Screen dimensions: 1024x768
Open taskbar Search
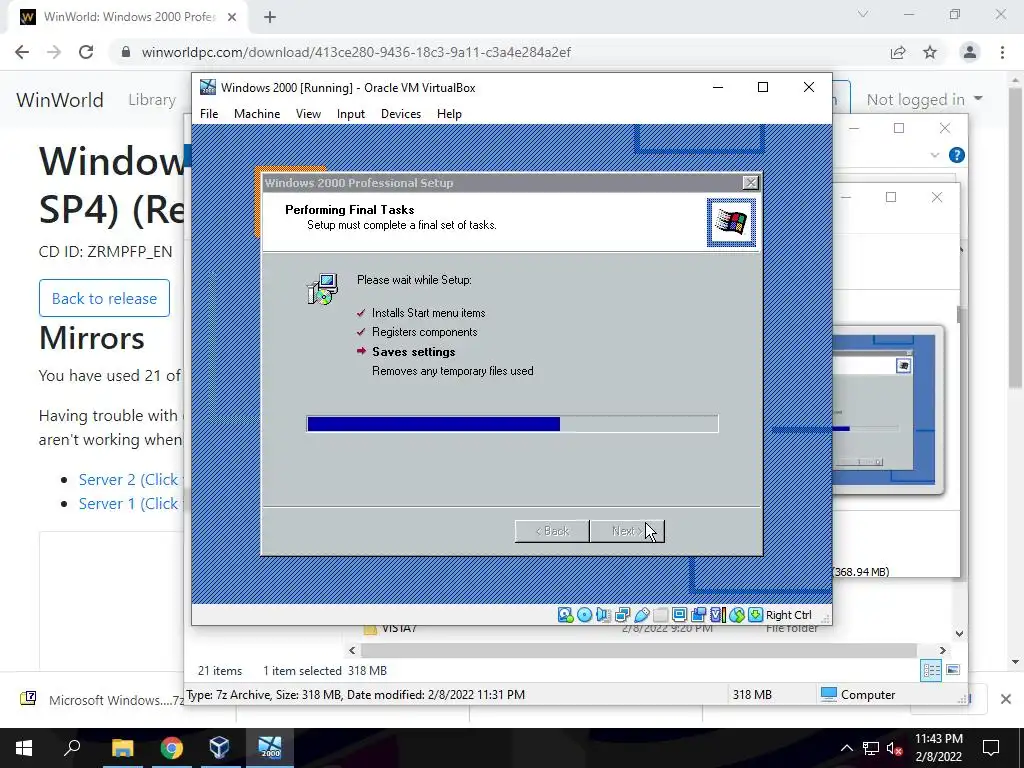pyautogui.click(x=72, y=748)
